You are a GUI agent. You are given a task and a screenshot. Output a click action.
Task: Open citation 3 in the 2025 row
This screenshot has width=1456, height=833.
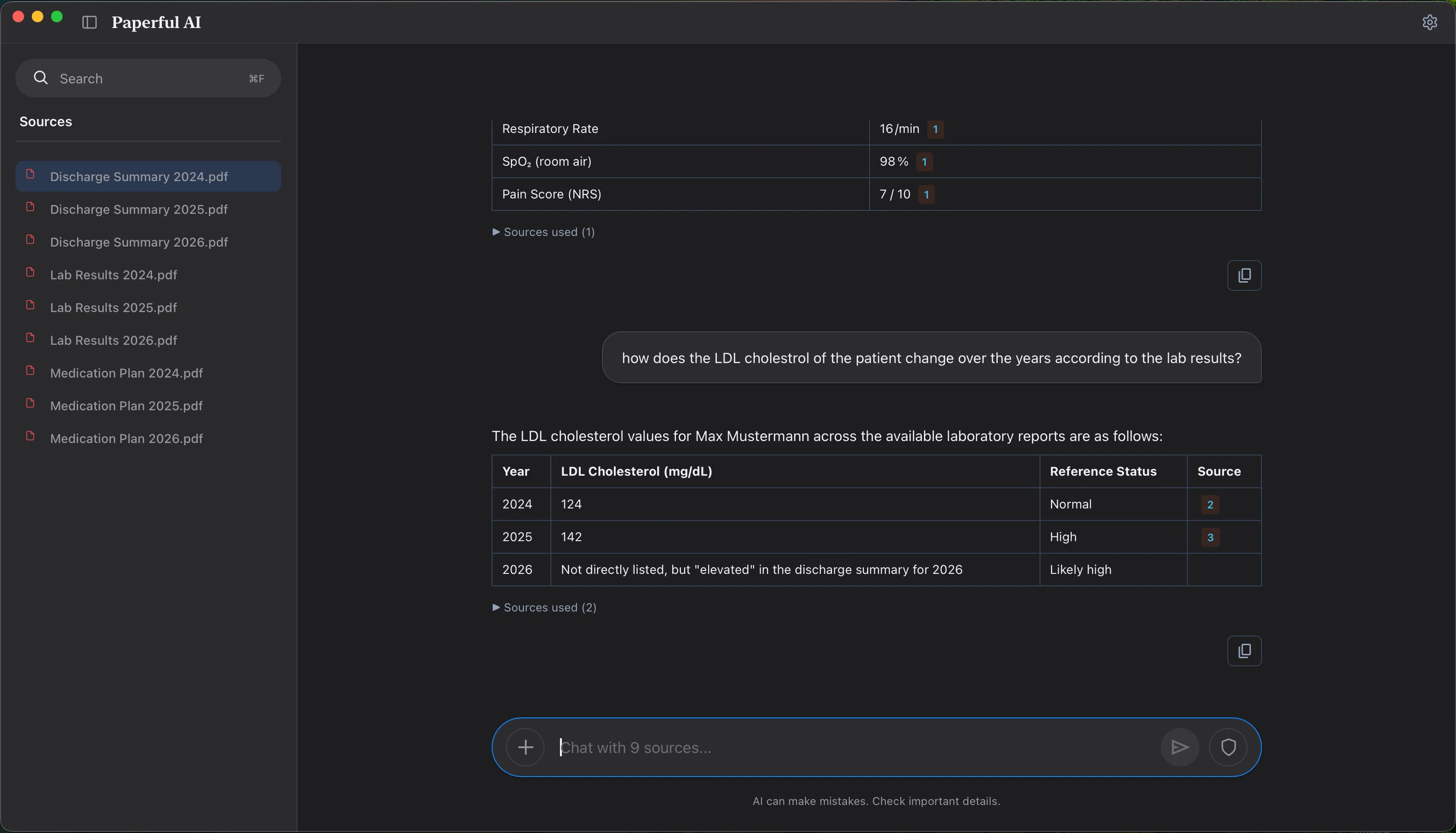pos(1210,537)
